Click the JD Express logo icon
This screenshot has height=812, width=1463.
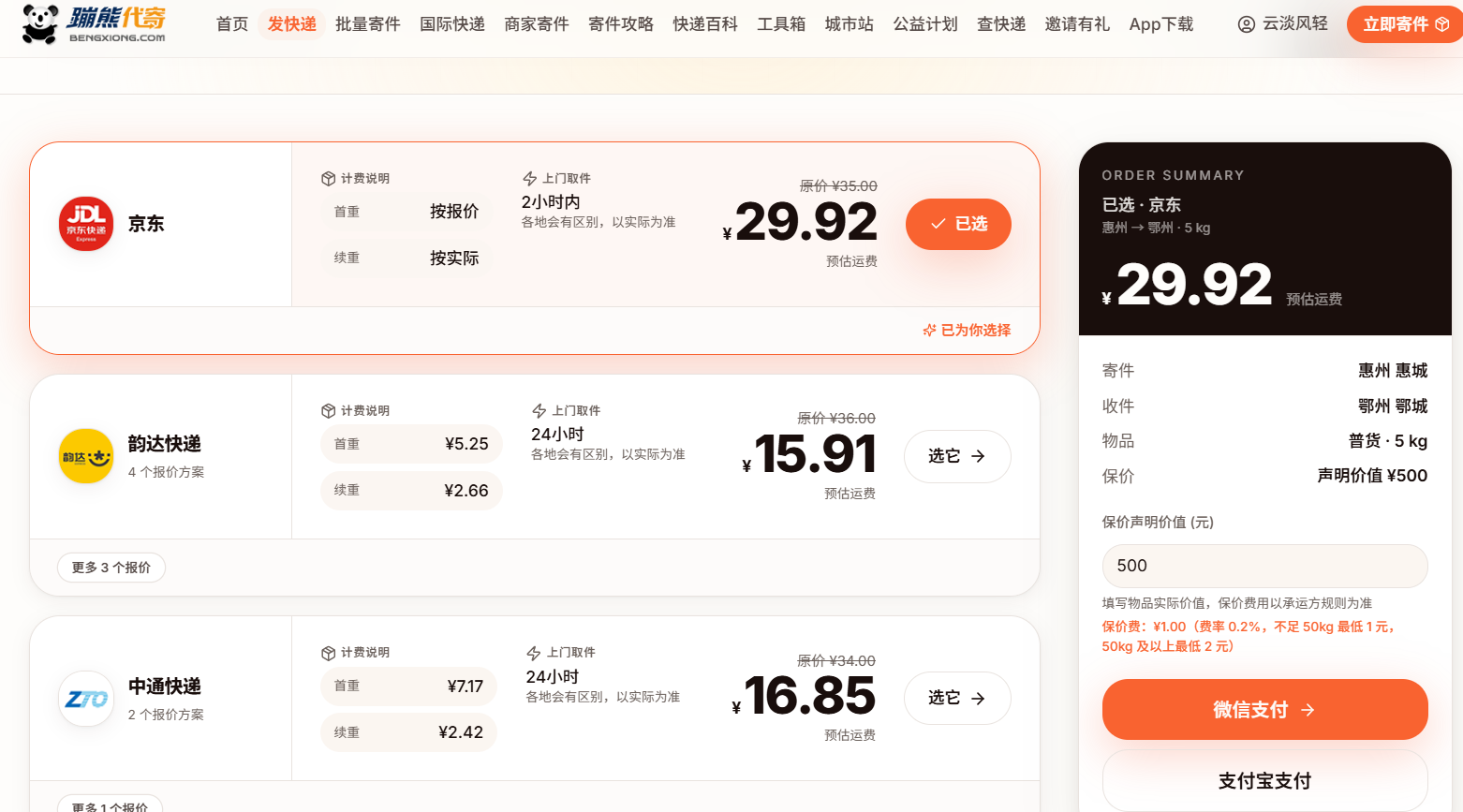click(x=86, y=224)
